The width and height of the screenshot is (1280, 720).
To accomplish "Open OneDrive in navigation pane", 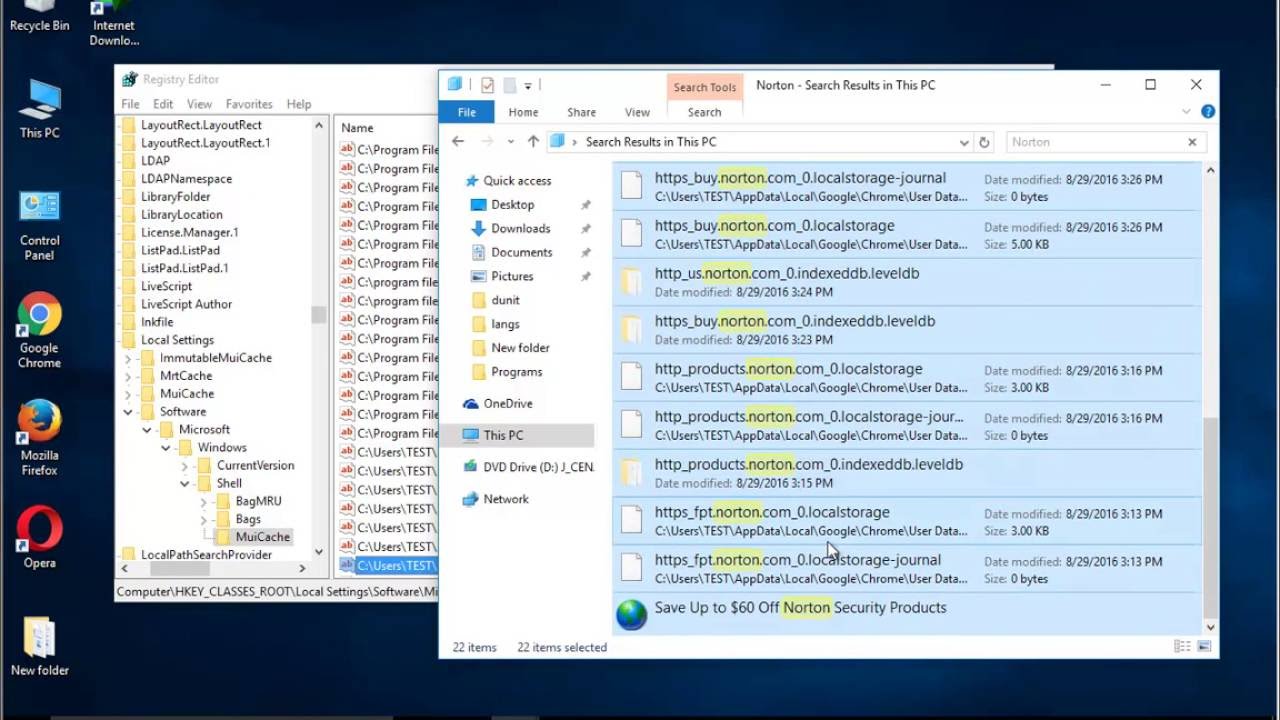I will [507, 404].
